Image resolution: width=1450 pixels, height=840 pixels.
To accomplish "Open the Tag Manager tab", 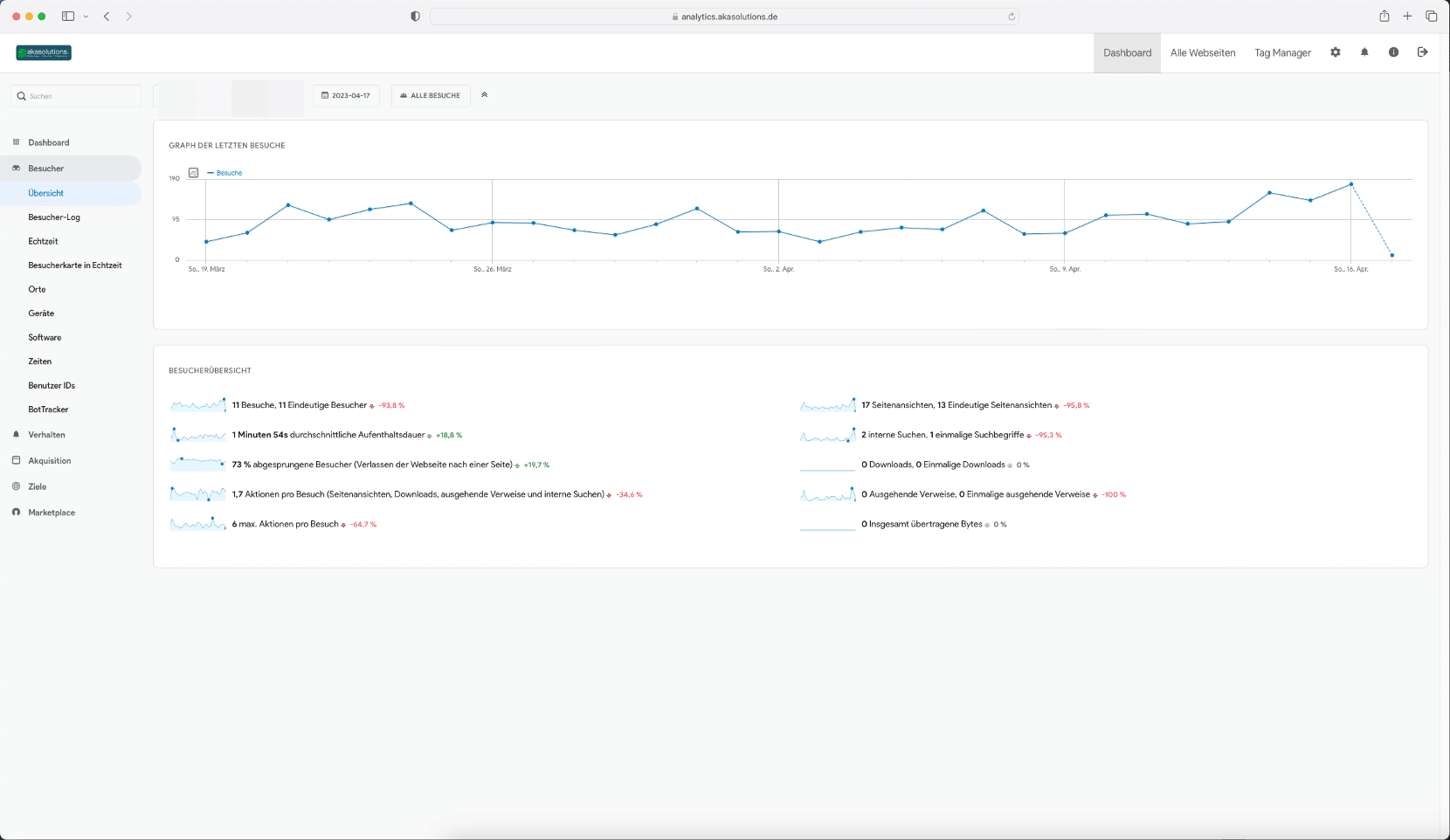I will click(x=1282, y=52).
